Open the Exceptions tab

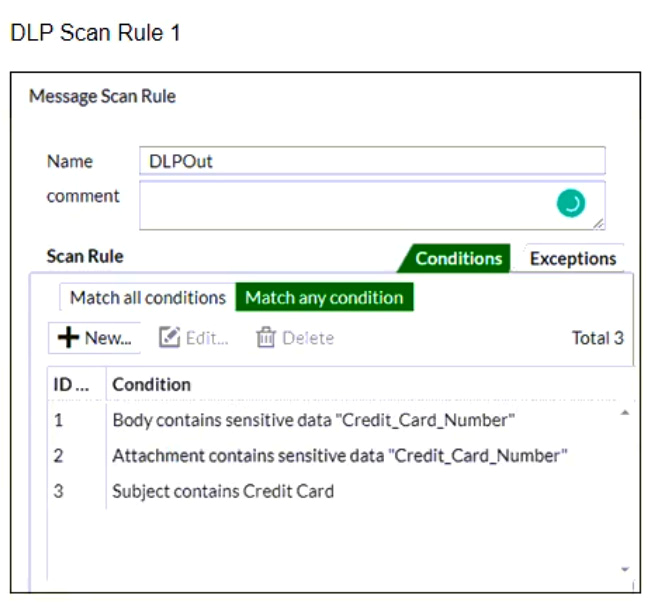pos(573,258)
